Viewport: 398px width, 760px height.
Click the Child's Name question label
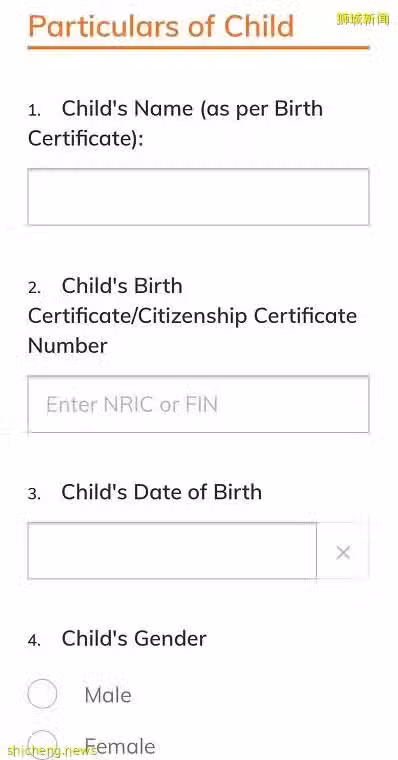175,123
